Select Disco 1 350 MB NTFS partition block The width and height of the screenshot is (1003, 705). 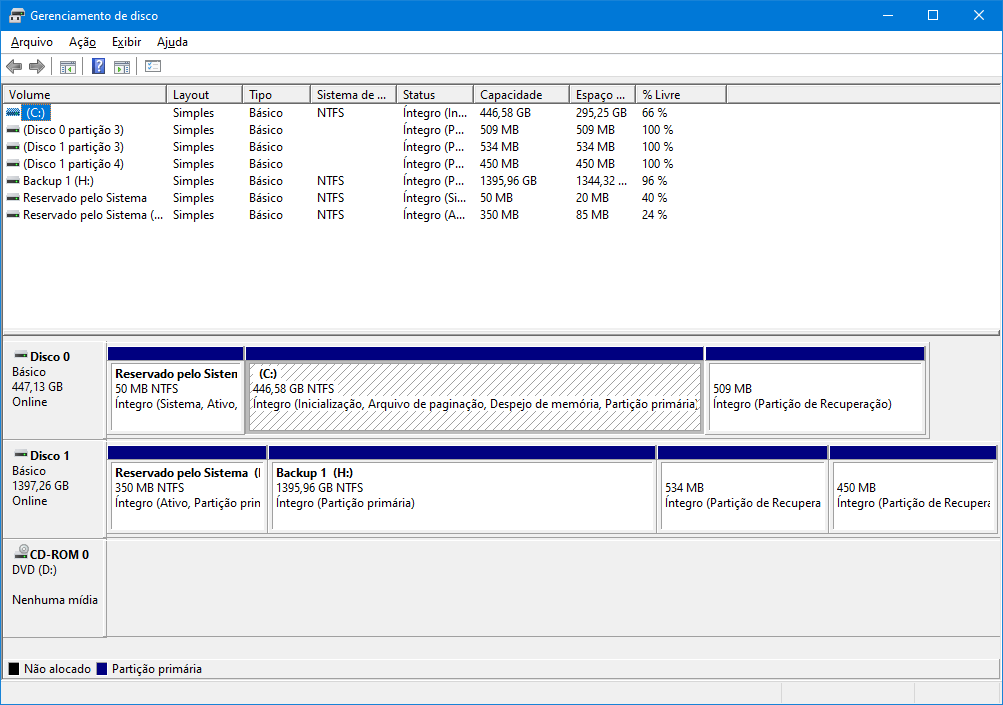tap(187, 490)
